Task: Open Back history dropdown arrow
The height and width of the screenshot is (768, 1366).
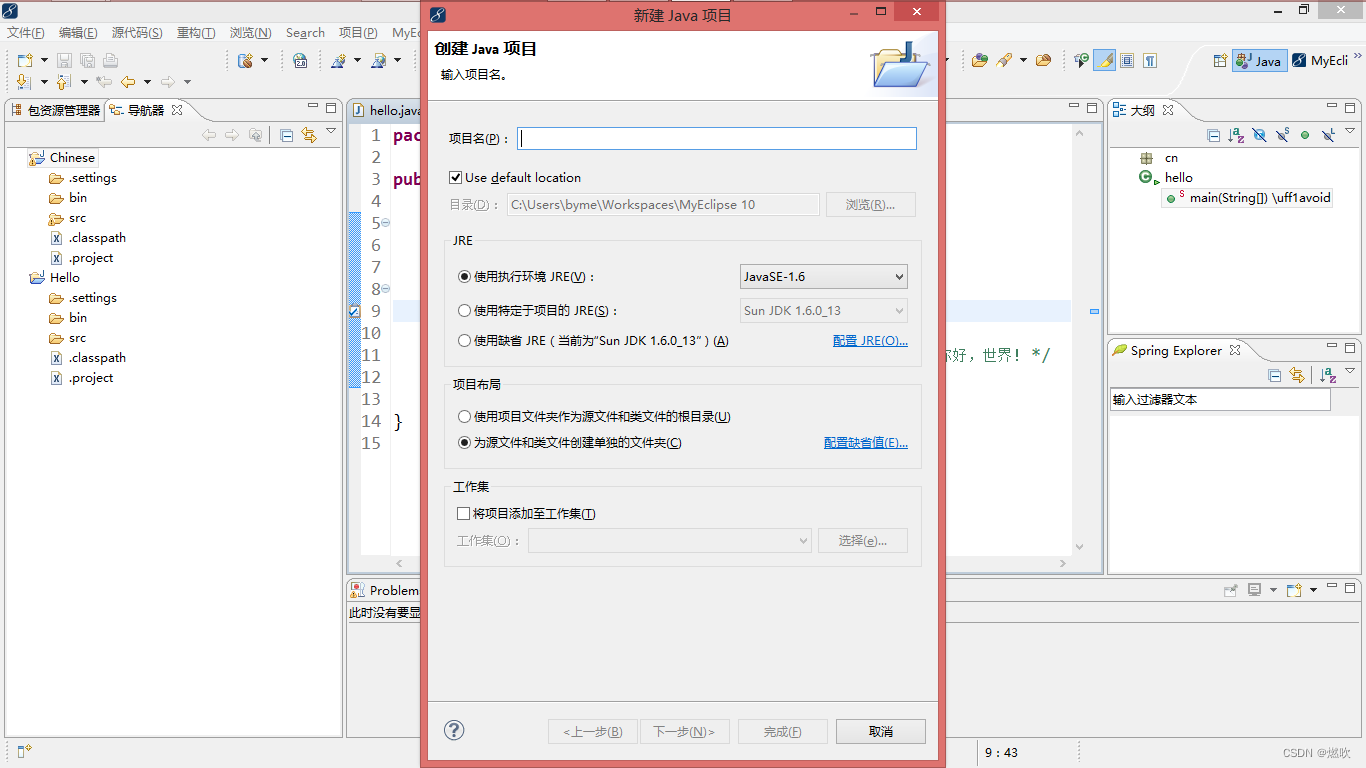Action: point(147,82)
